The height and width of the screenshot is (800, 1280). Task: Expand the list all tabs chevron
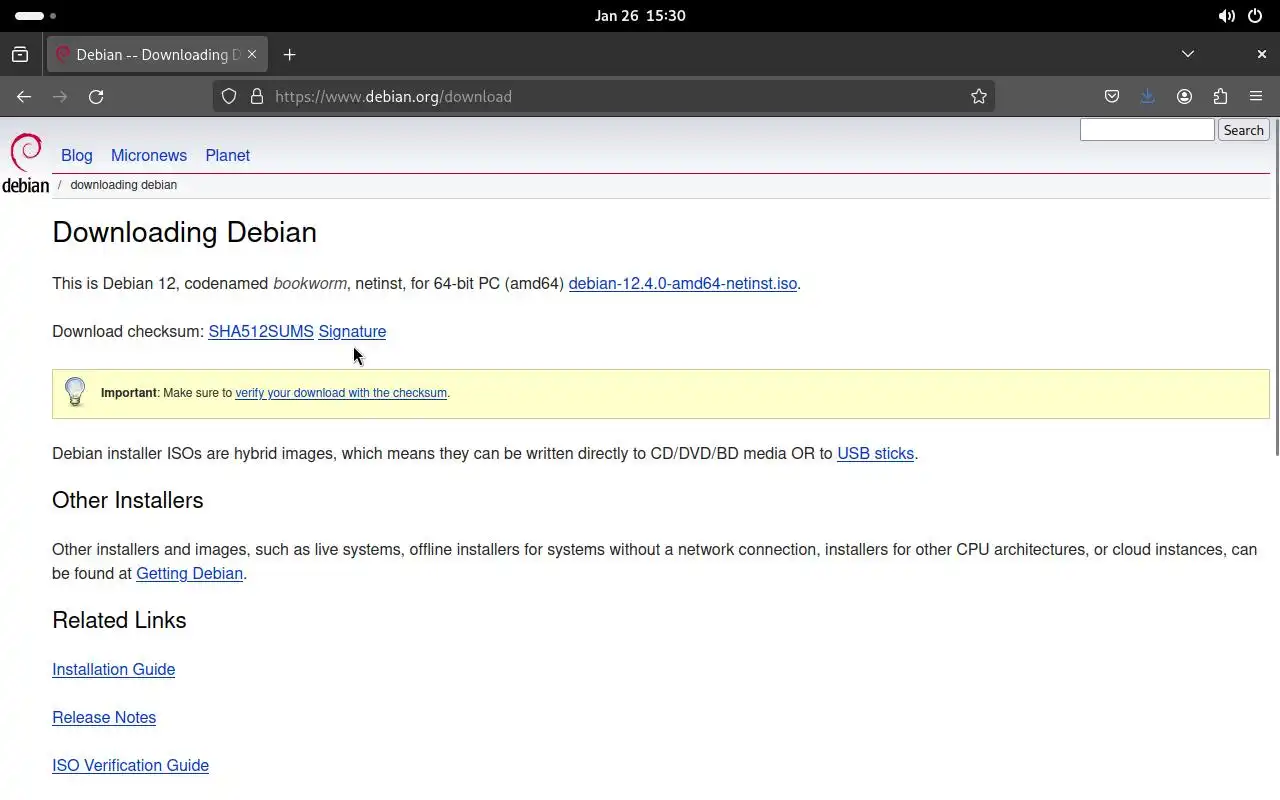1188,54
